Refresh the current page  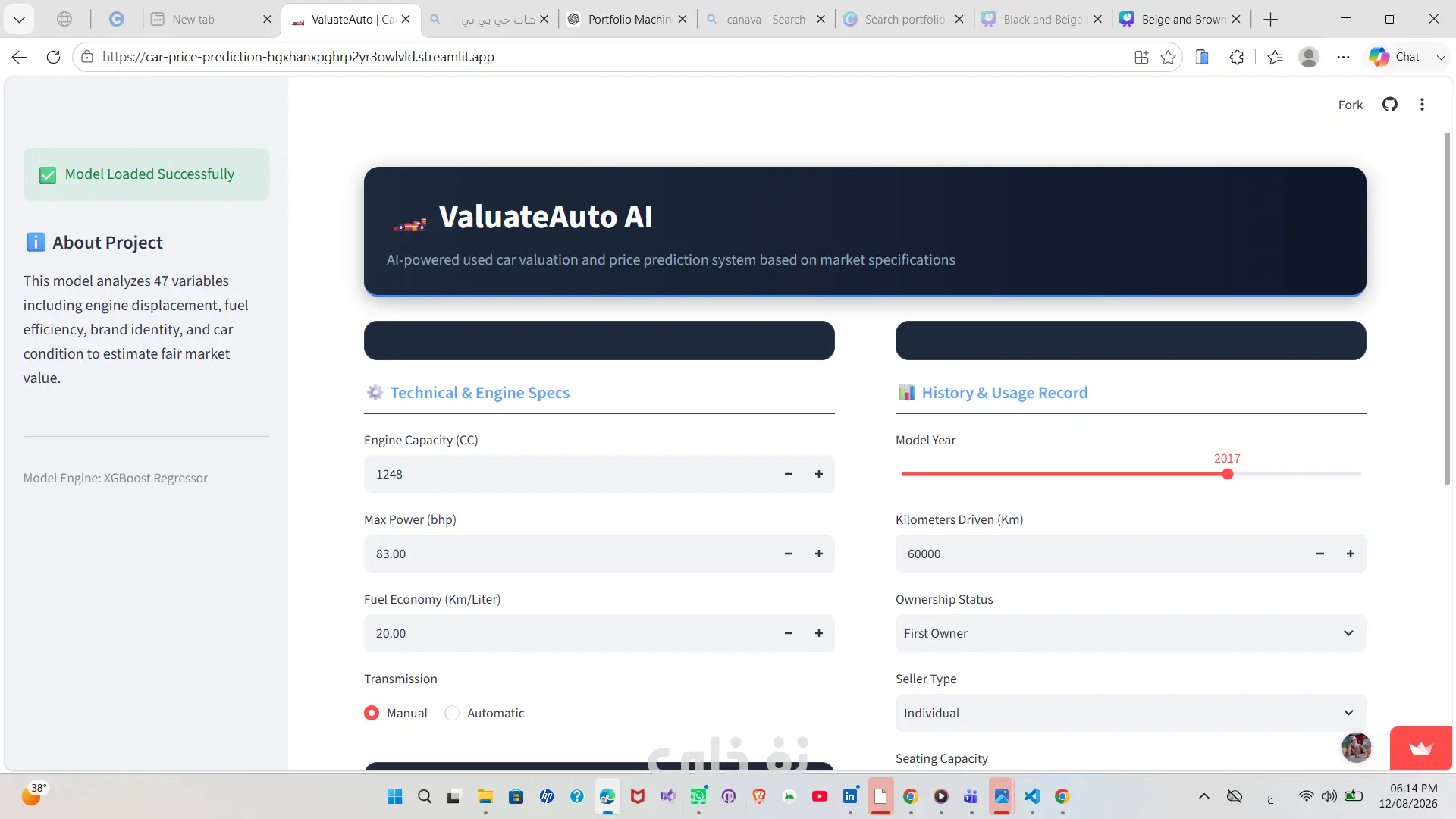point(53,57)
